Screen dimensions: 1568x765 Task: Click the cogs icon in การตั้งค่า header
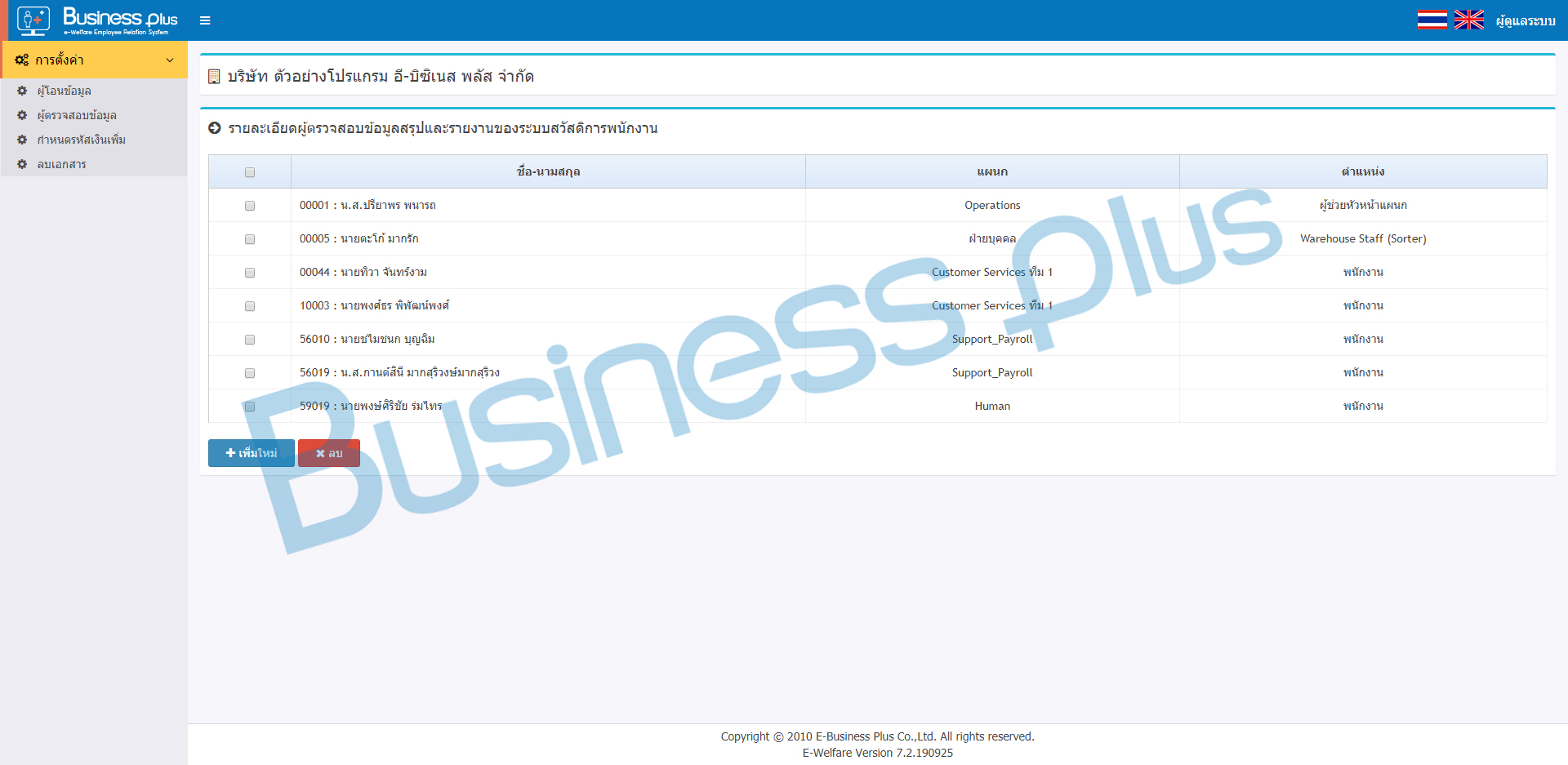[x=22, y=60]
